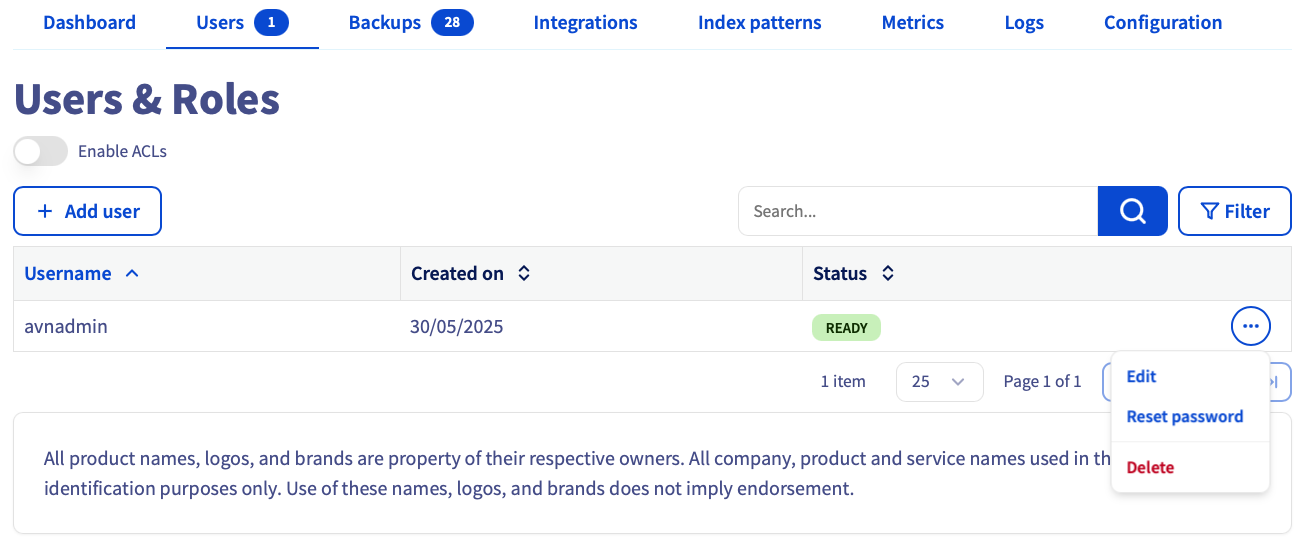The image size is (1303, 544).
Task: Click the 'Page 1 of 1' text
Action: [1042, 381]
